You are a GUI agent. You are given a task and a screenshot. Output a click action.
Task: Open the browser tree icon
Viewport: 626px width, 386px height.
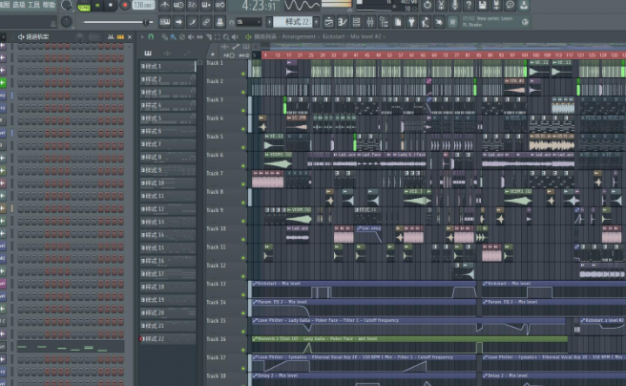coord(384,22)
